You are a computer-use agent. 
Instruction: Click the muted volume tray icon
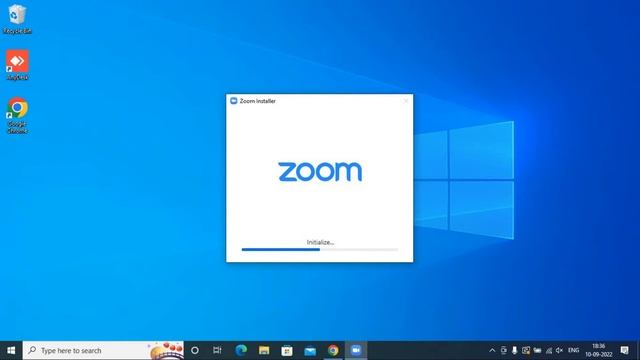click(x=560, y=350)
